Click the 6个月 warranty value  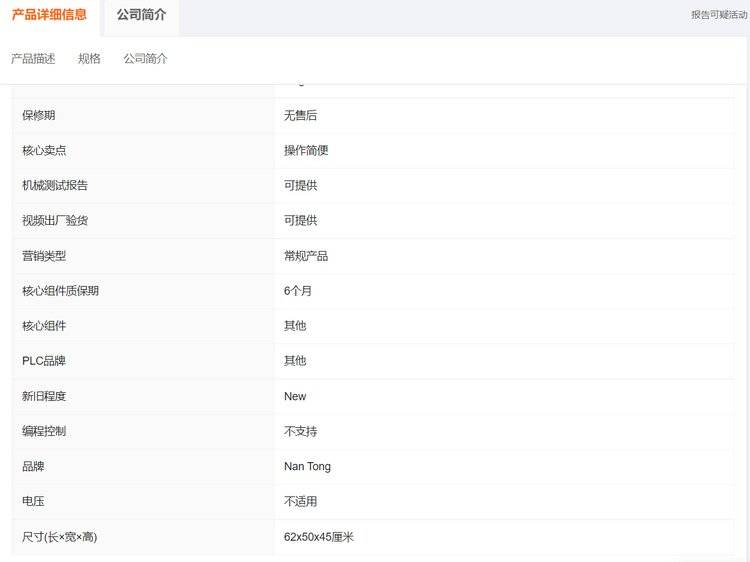coord(298,291)
